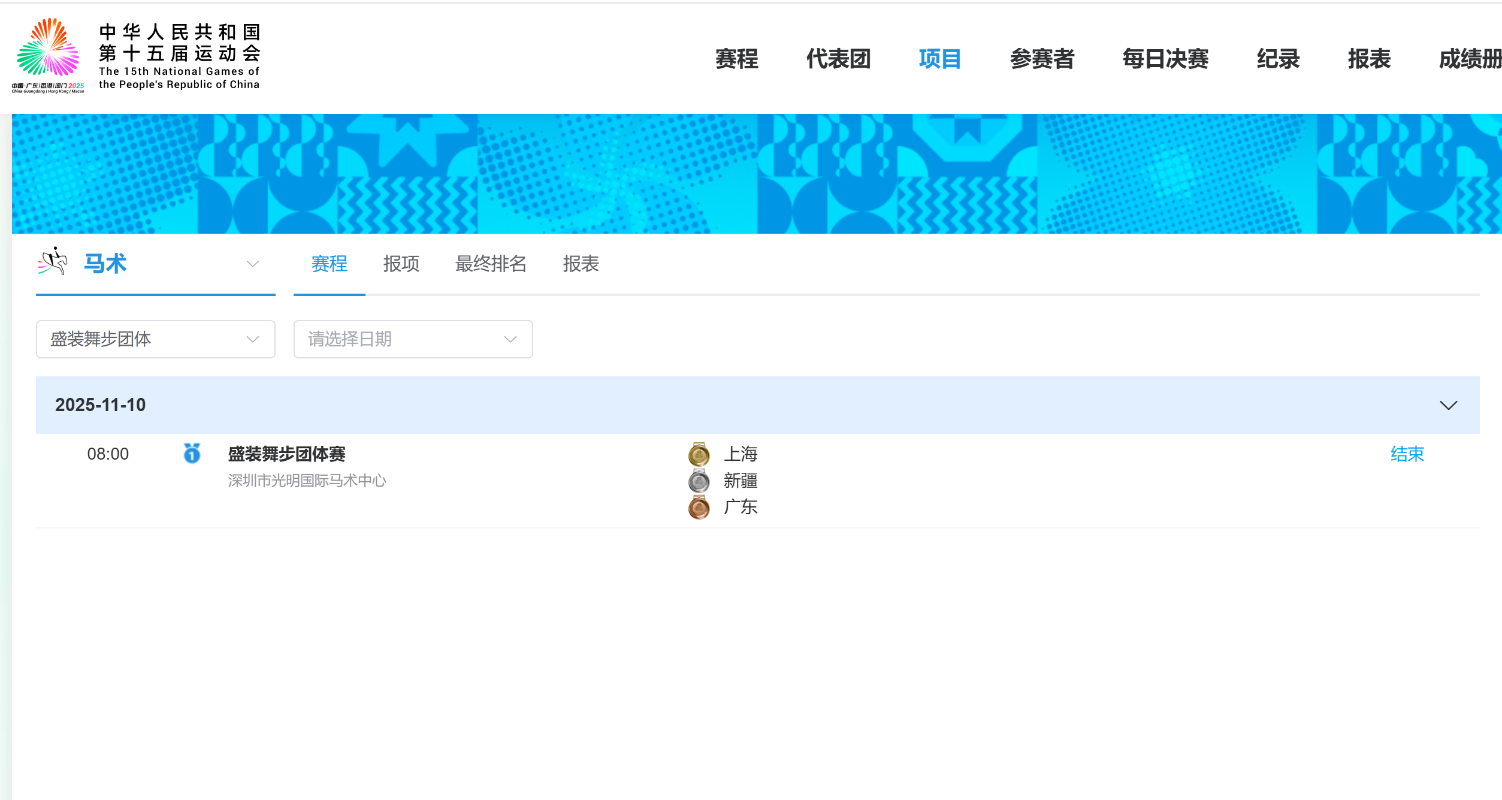This screenshot has width=1502, height=800.
Task: Select the 赛程 sub-tab under 马术
Action: point(329,264)
